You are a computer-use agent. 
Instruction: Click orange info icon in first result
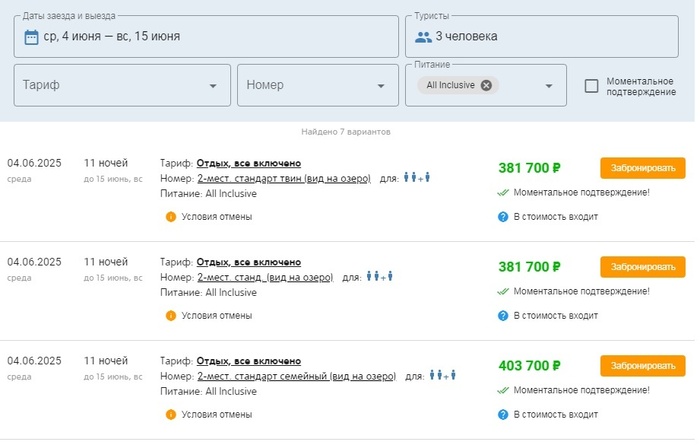click(x=171, y=217)
